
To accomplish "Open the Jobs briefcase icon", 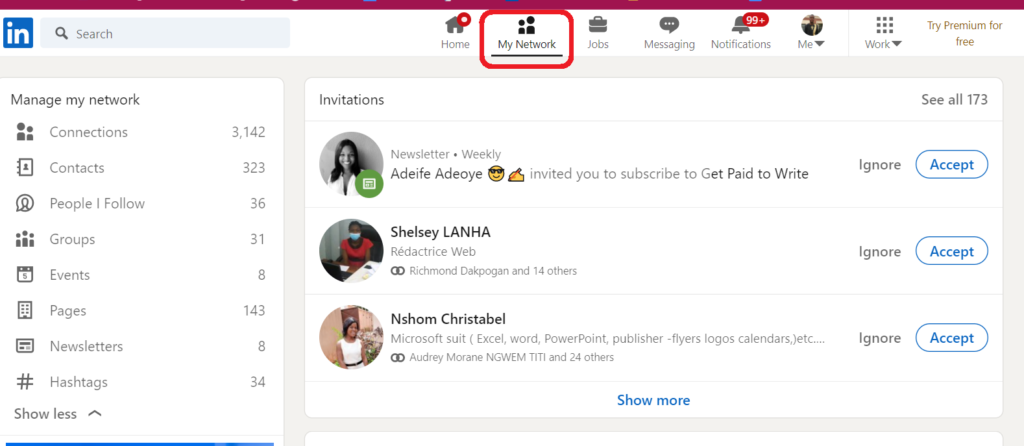I will [x=598, y=26].
